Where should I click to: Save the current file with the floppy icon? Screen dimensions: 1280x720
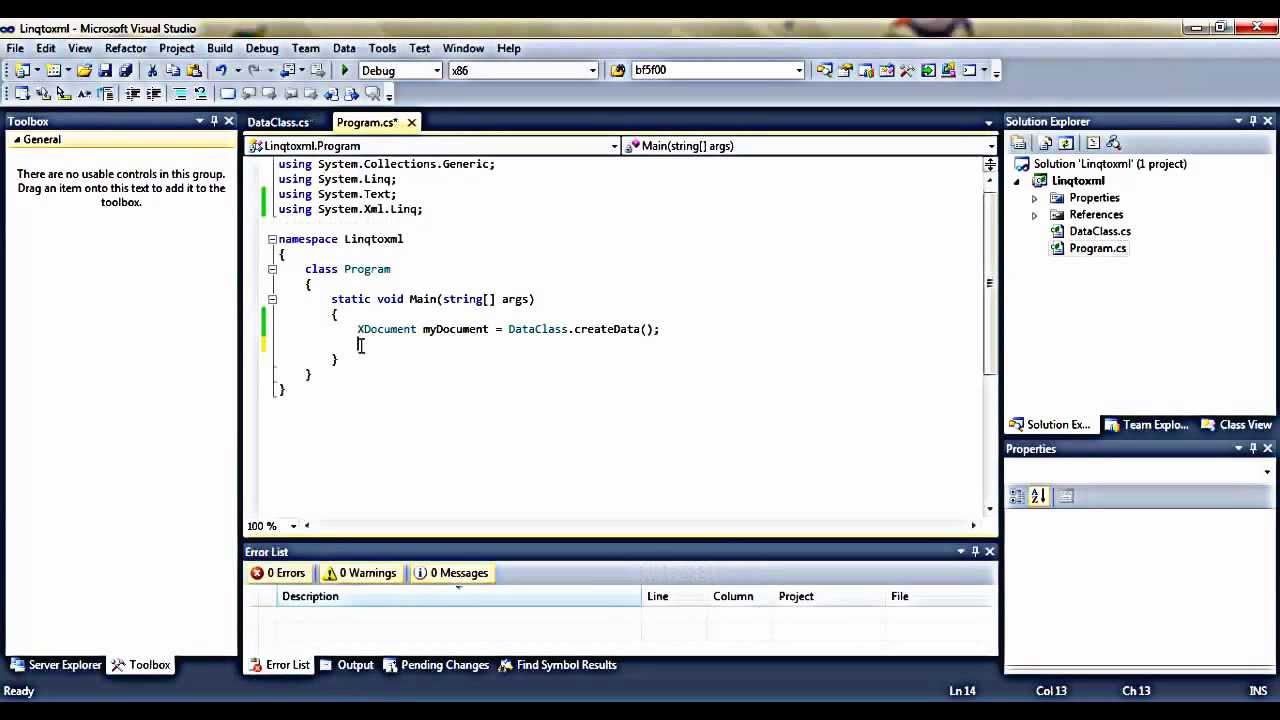coord(105,71)
